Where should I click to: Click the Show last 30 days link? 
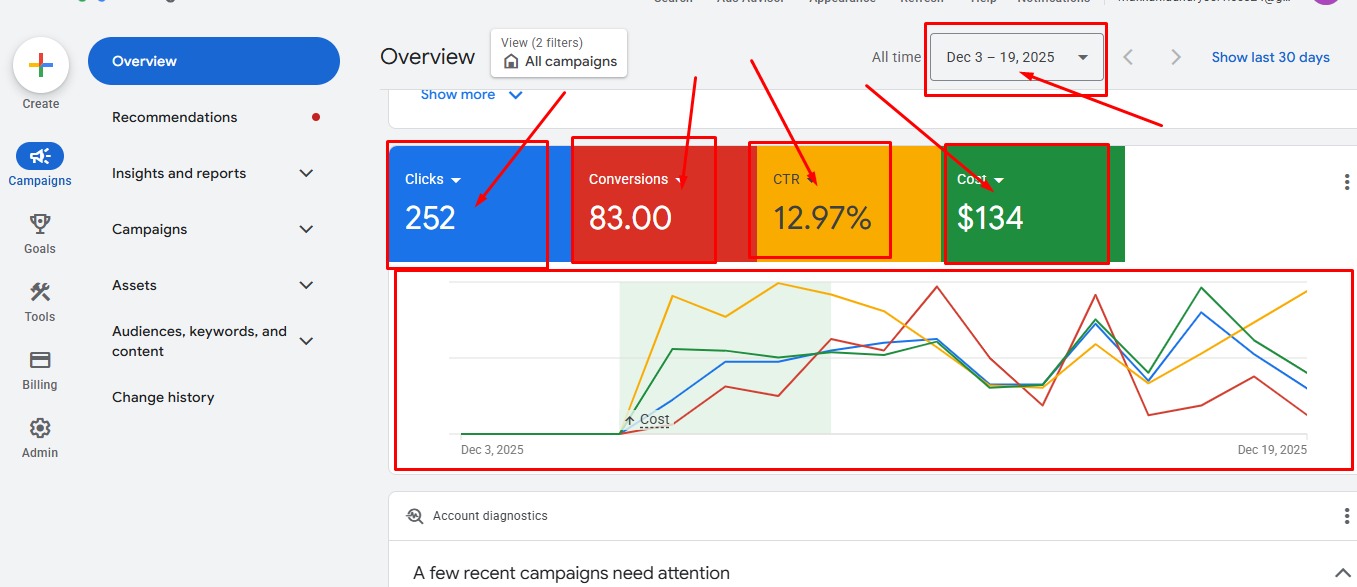pyautogui.click(x=1270, y=58)
